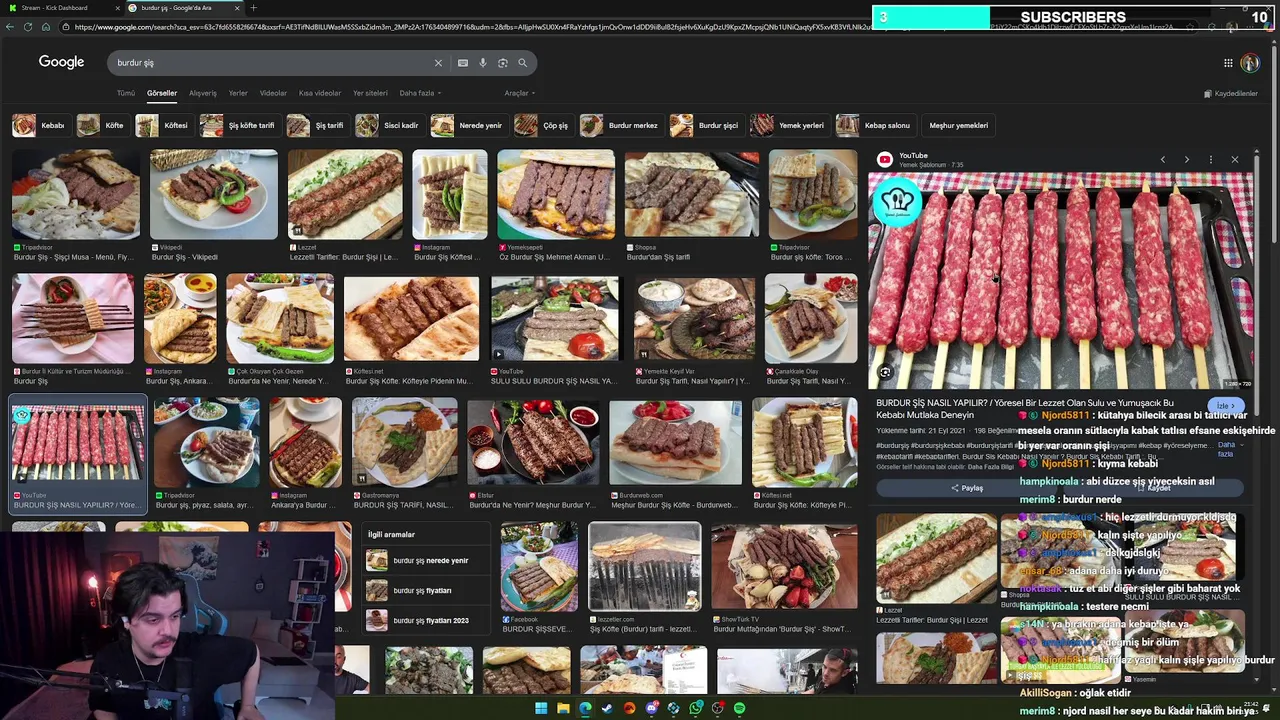The width and height of the screenshot is (1280, 720).
Task: Open Google Lens image search
Action: point(502,63)
